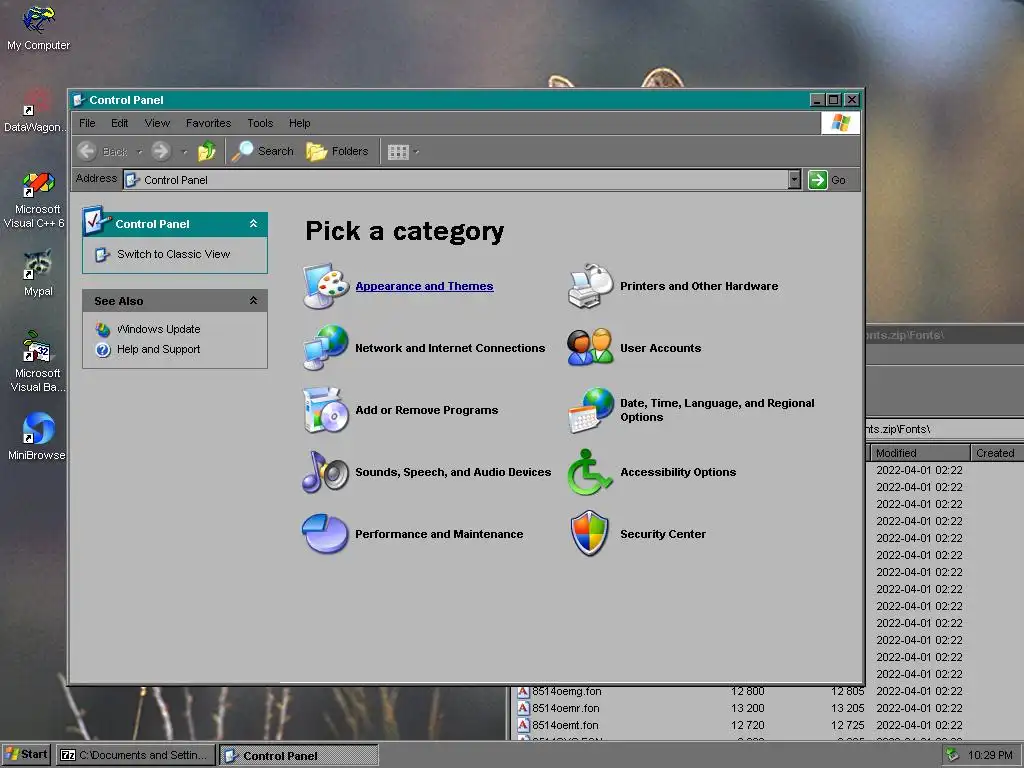Click the User Accounts label
This screenshot has width=1024, height=768.
[x=661, y=348]
